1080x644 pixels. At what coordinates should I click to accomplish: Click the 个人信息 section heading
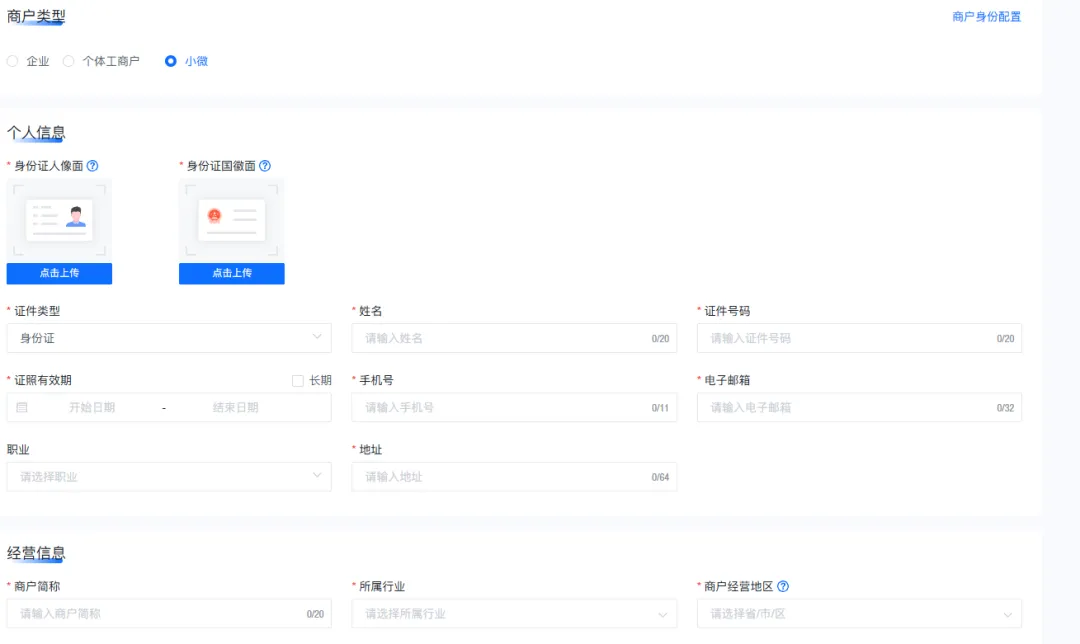[x=36, y=132]
